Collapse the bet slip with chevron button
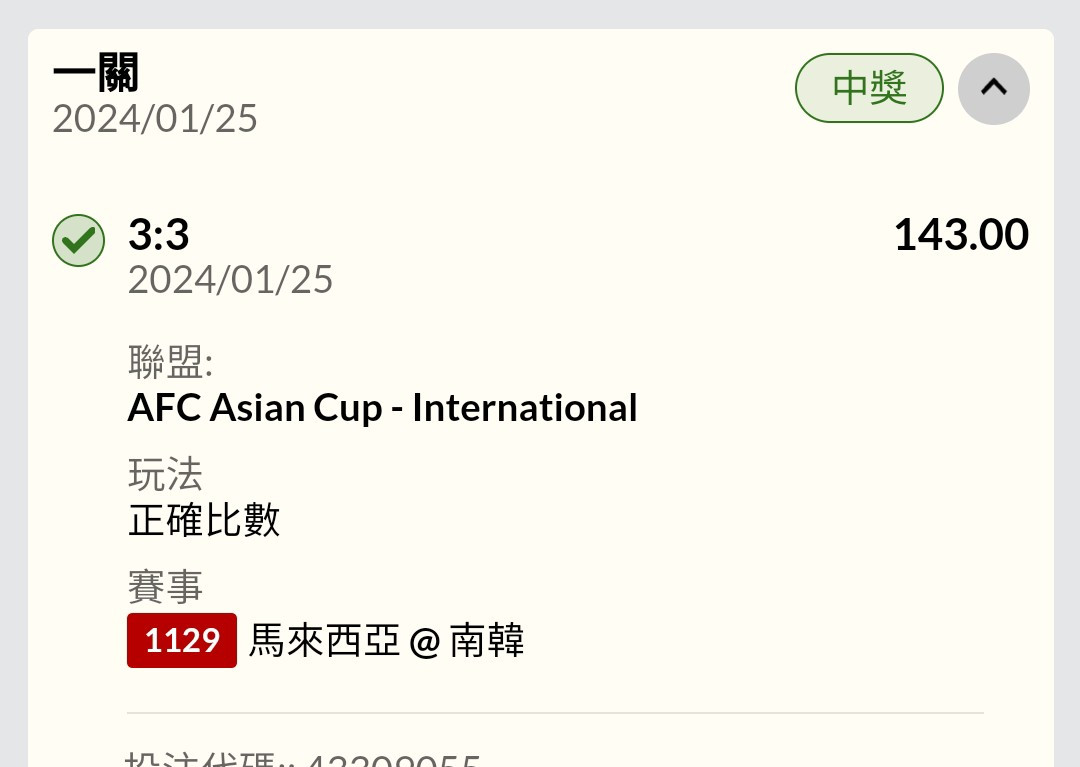 coord(993,89)
